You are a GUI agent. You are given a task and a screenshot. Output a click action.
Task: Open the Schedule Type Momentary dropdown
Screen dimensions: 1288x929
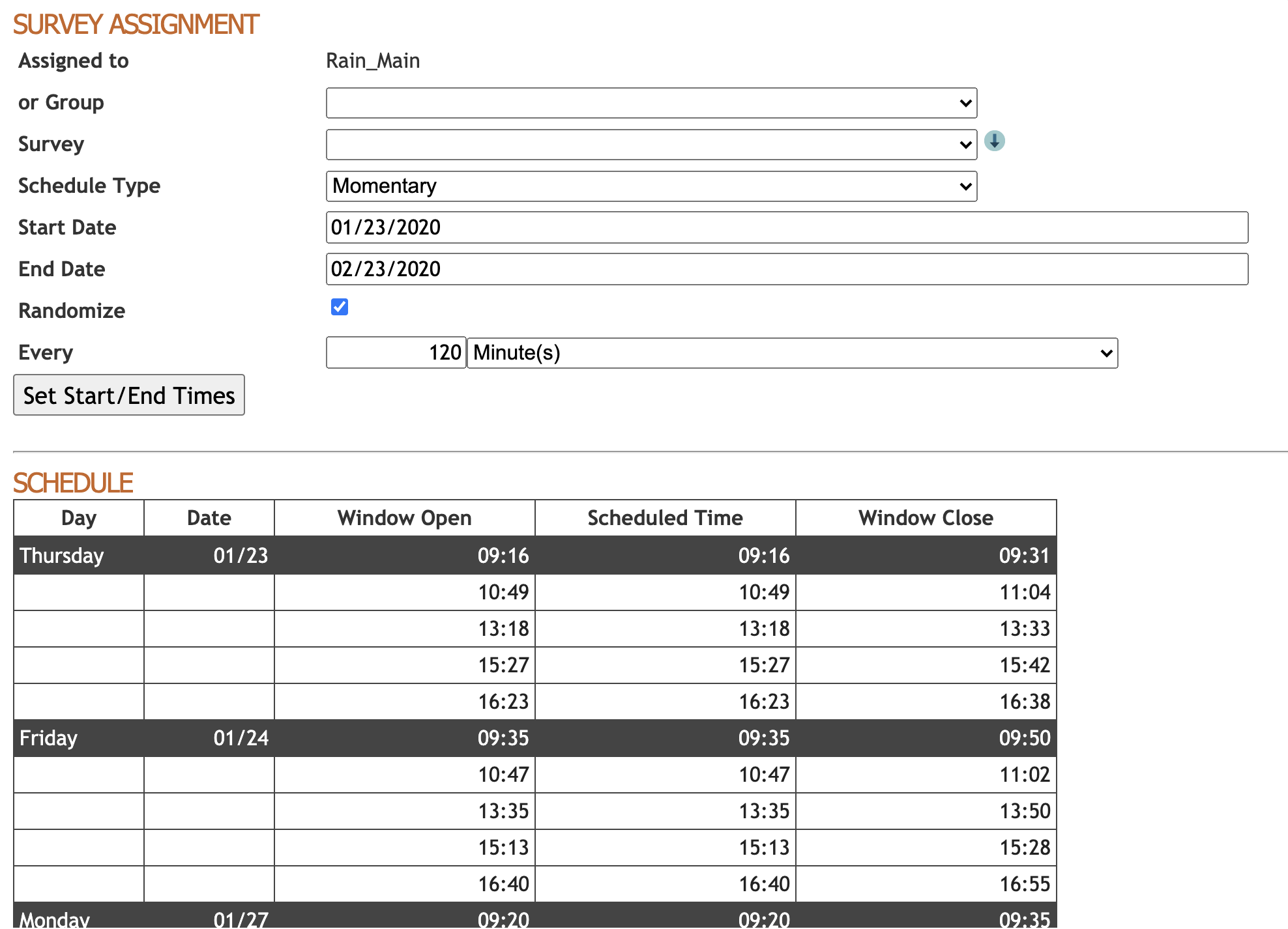click(x=651, y=186)
